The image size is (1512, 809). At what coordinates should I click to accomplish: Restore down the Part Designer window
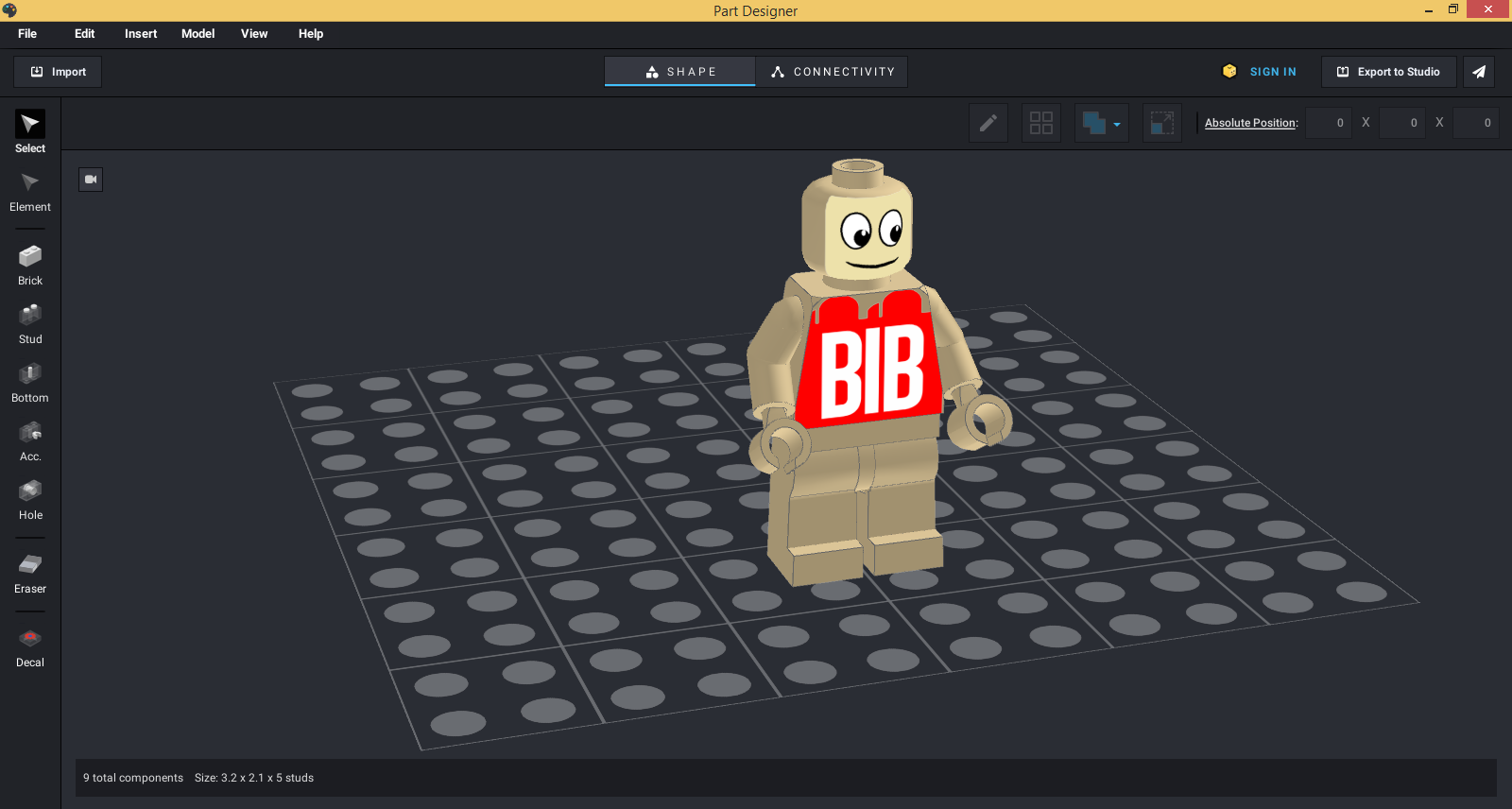point(1453,10)
